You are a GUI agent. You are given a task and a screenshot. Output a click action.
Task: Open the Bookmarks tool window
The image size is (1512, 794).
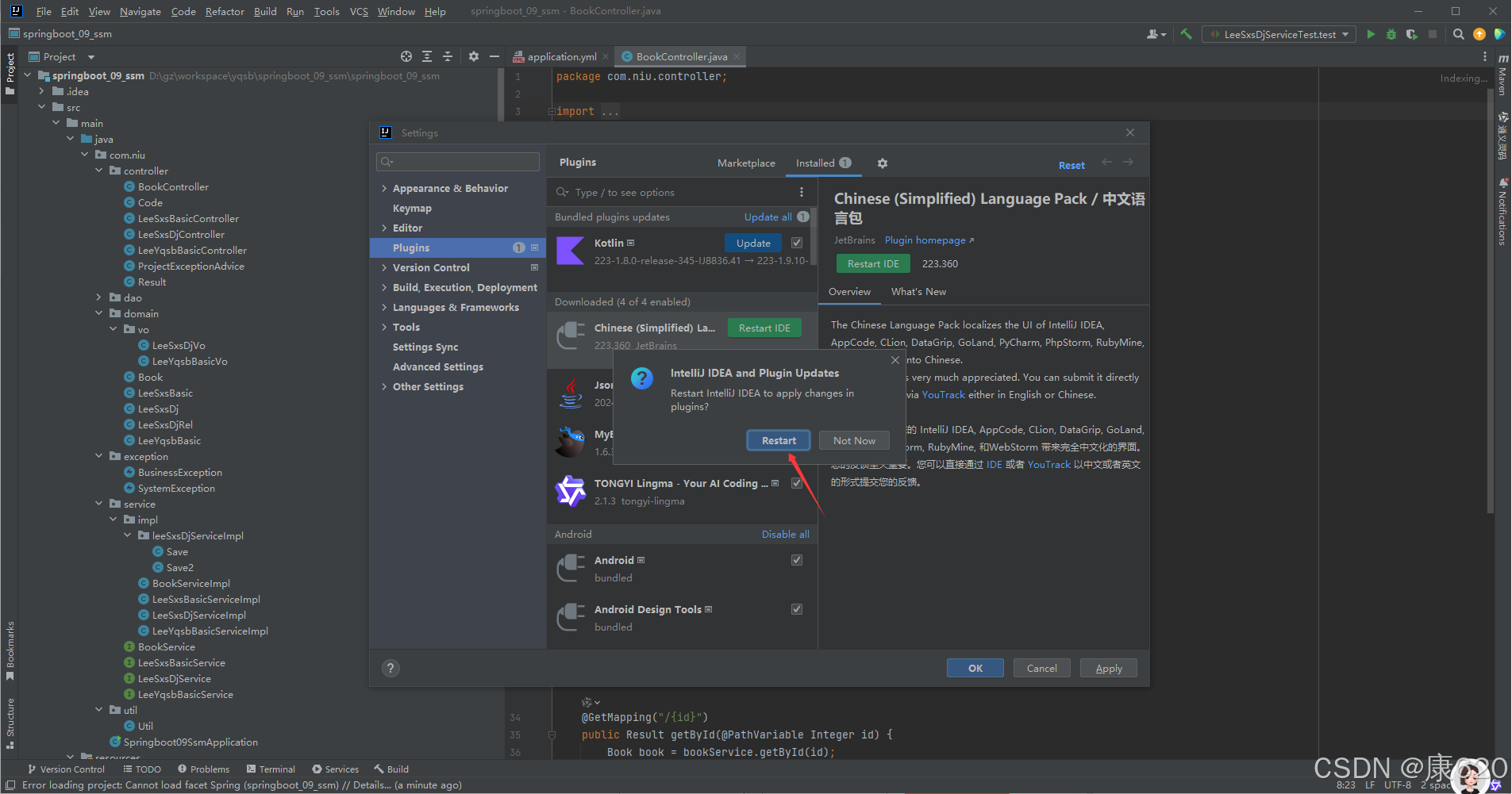point(10,650)
